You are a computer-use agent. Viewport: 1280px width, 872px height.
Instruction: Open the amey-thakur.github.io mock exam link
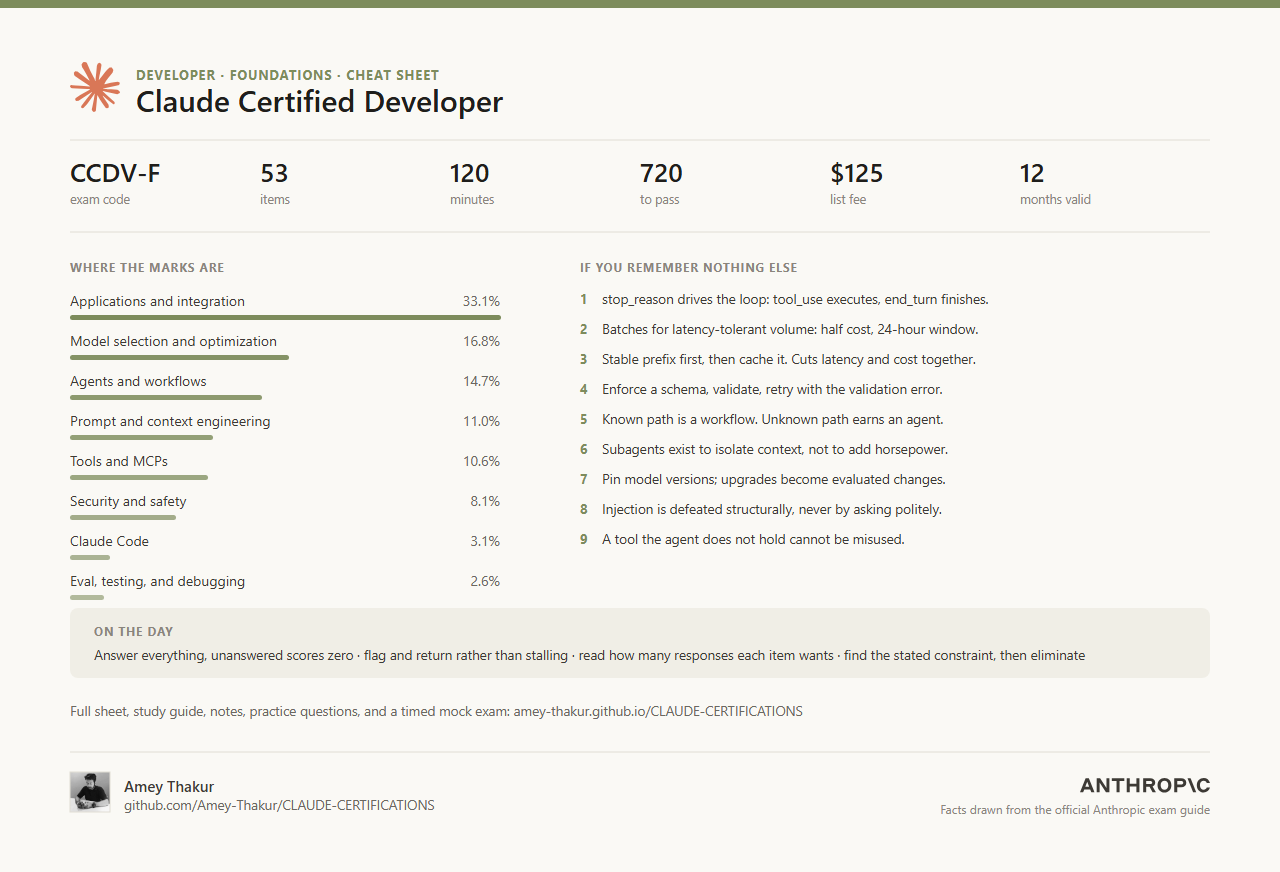click(658, 712)
